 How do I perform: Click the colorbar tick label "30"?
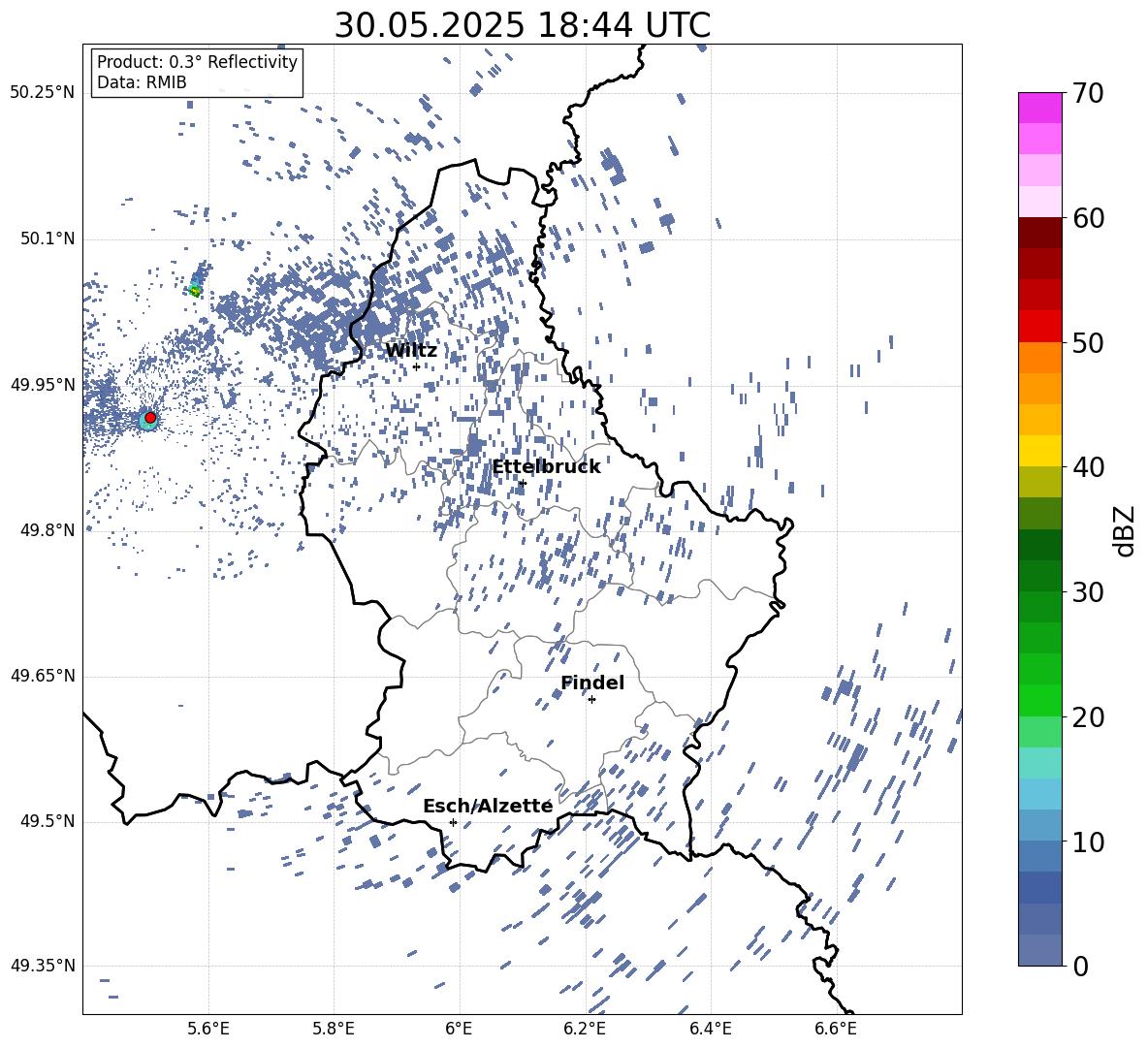coord(1089,592)
